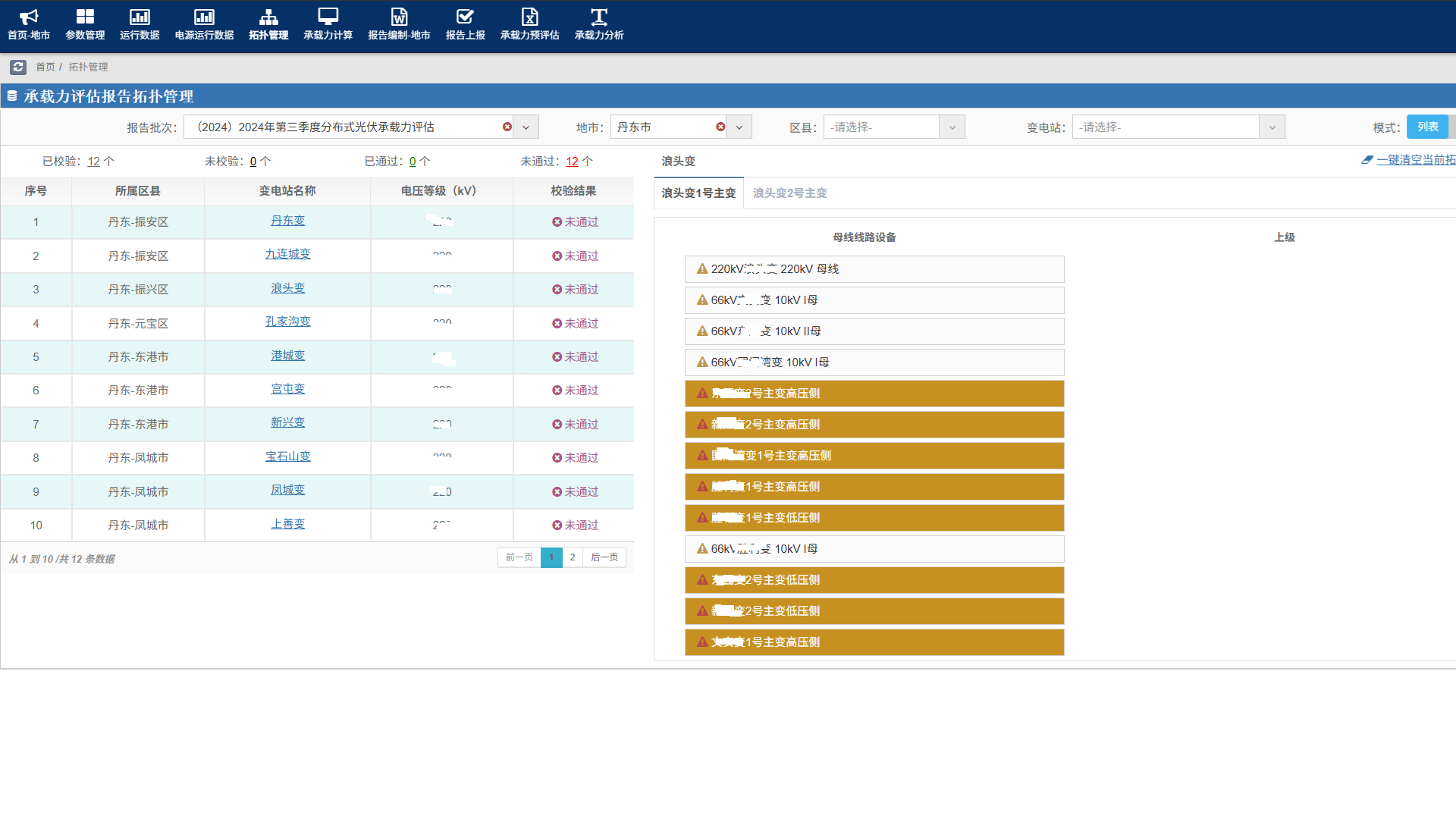The width and height of the screenshot is (1456, 819).
Task: Open the 报告上报 checkmark icon
Action: point(465,17)
